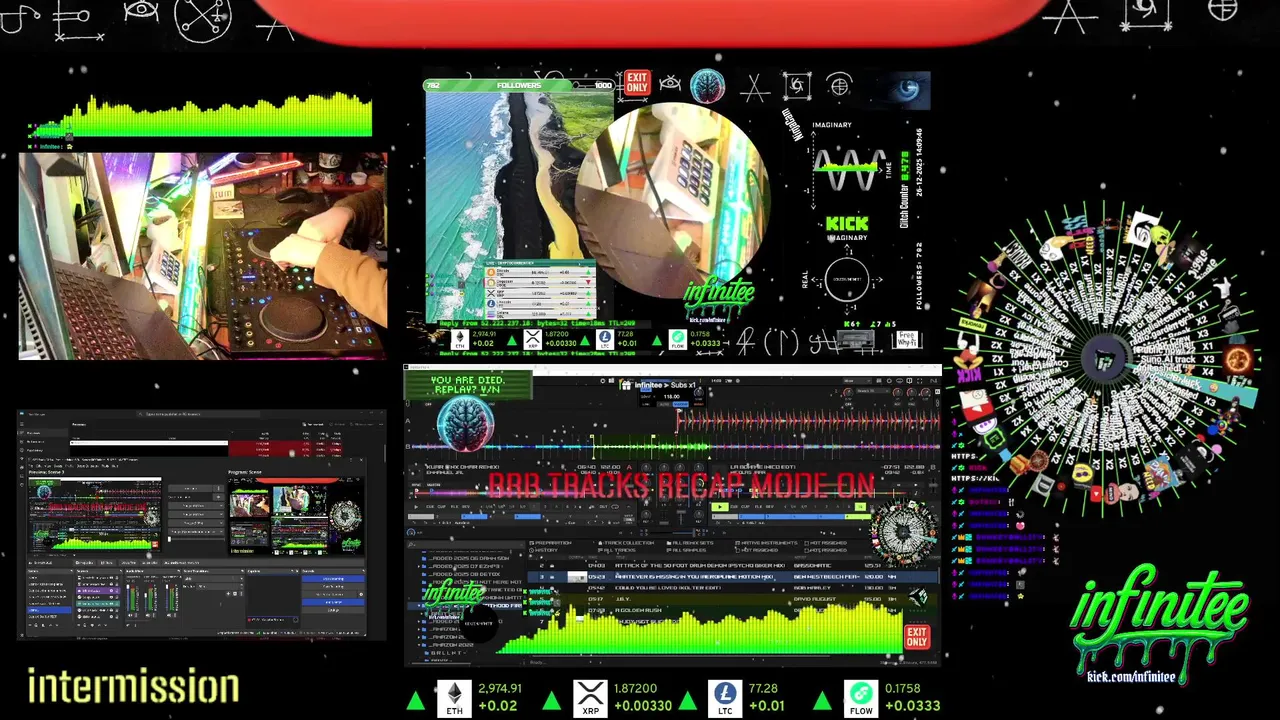This screenshot has width=1280, height=720.
Task: Open the NATIVE INSTRUMENTS favorite
Action: [x=767, y=543]
